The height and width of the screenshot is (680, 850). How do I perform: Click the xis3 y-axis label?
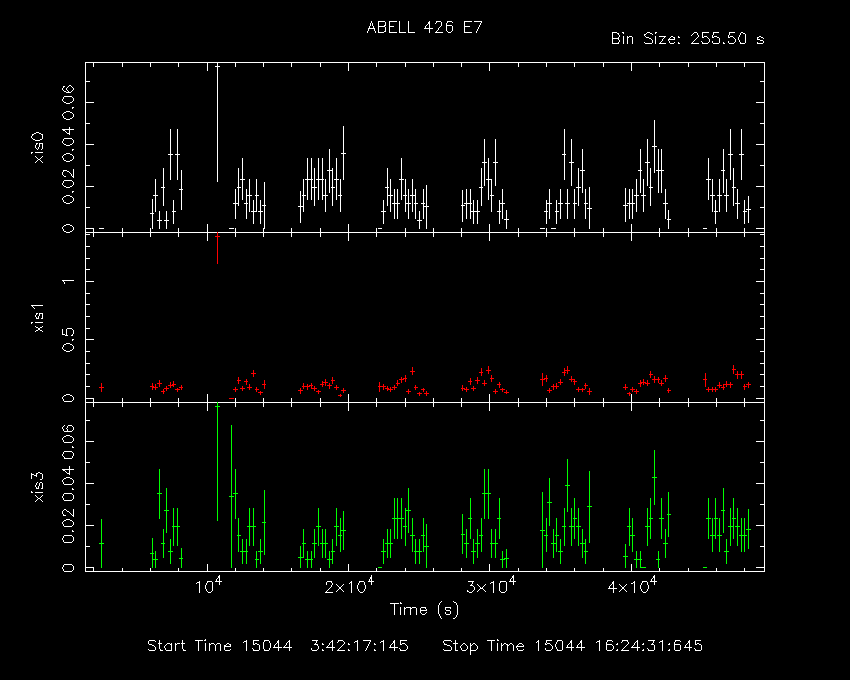coord(38,487)
